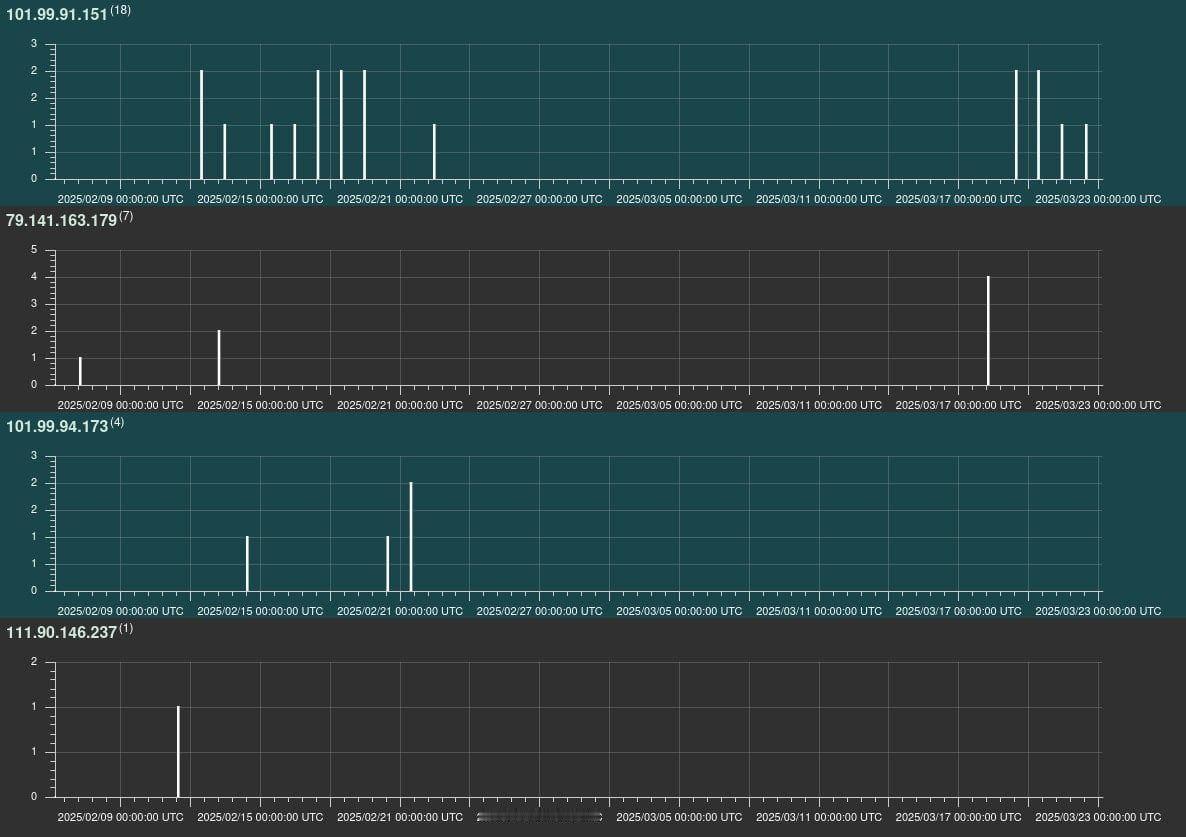1186x837 pixels.
Task: Click 2025/02/09 axis label under 101.99.91.151 chart
Action: pos(120,199)
